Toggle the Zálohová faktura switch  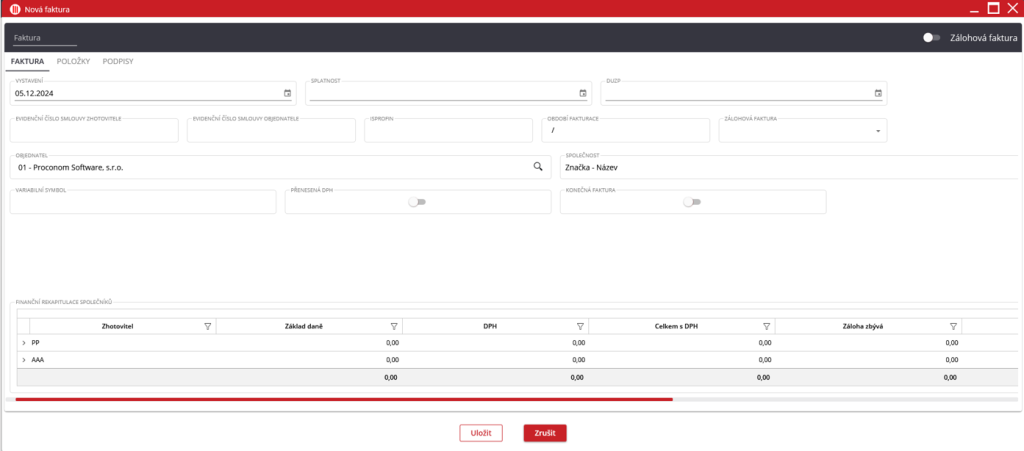tap(931, 37)
